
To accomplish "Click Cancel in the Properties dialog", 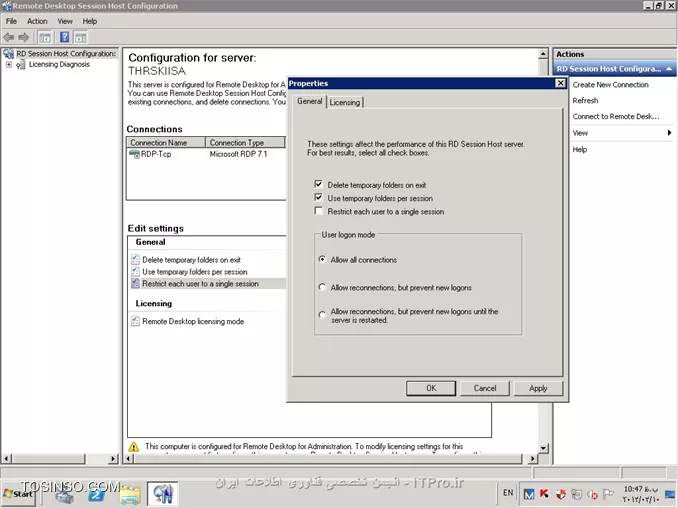I will pyautogui.click(x=485, y=388).
